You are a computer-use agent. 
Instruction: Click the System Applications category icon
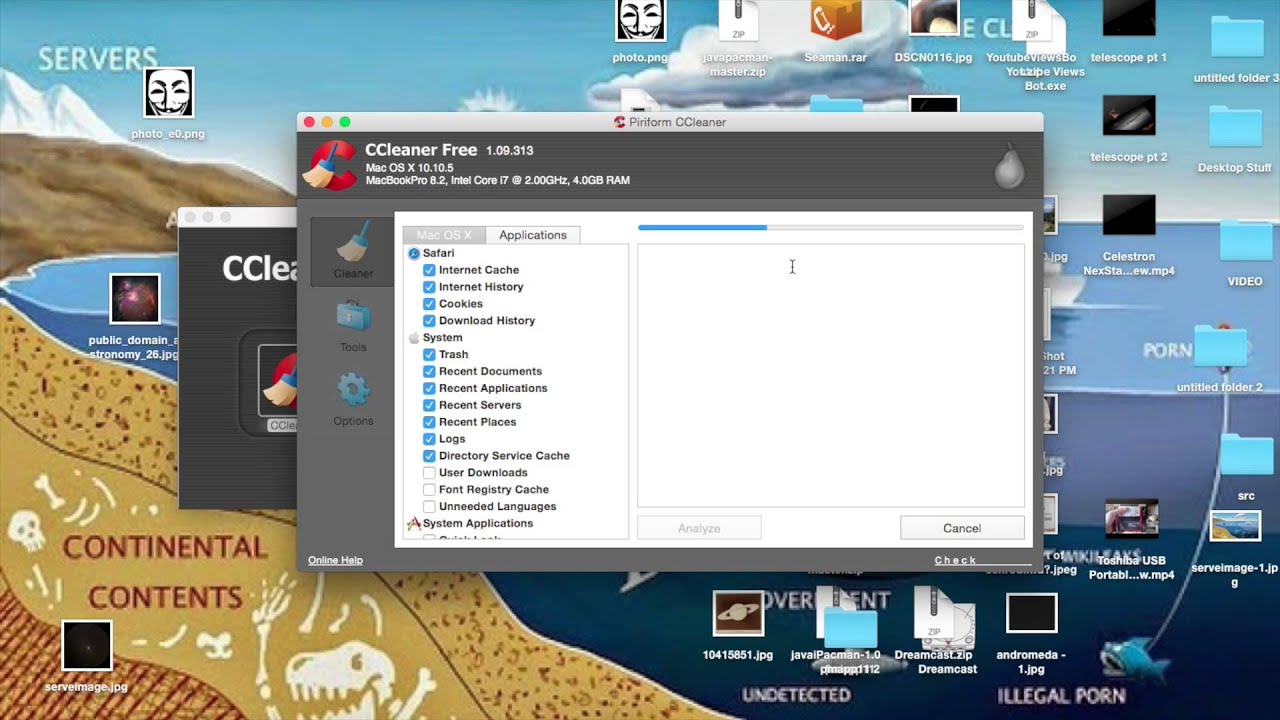click(x=414, y=524)
